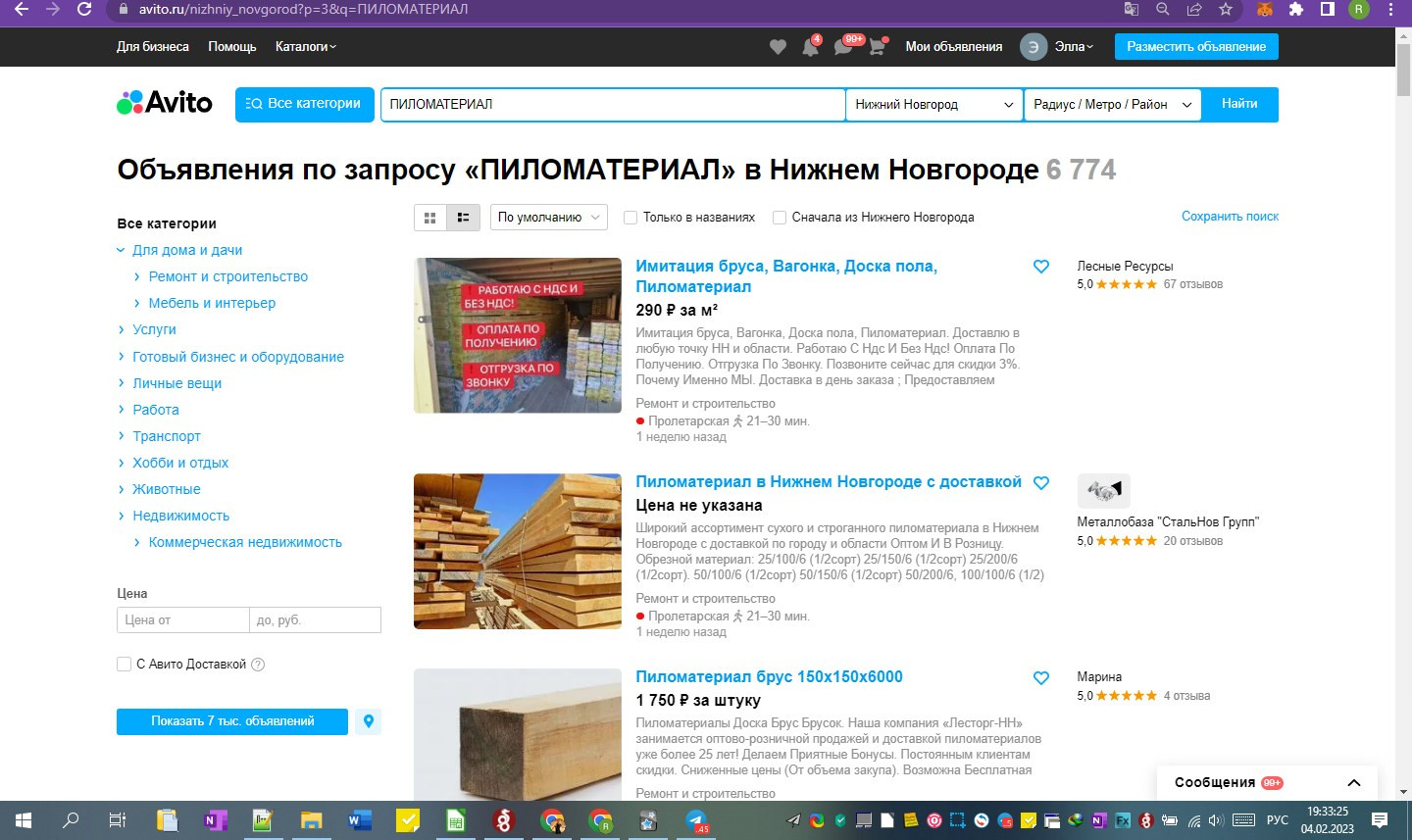Expand the Сообщения chat panel
This screenshot has width=1412, height=840.
[x=1354, y=783]
